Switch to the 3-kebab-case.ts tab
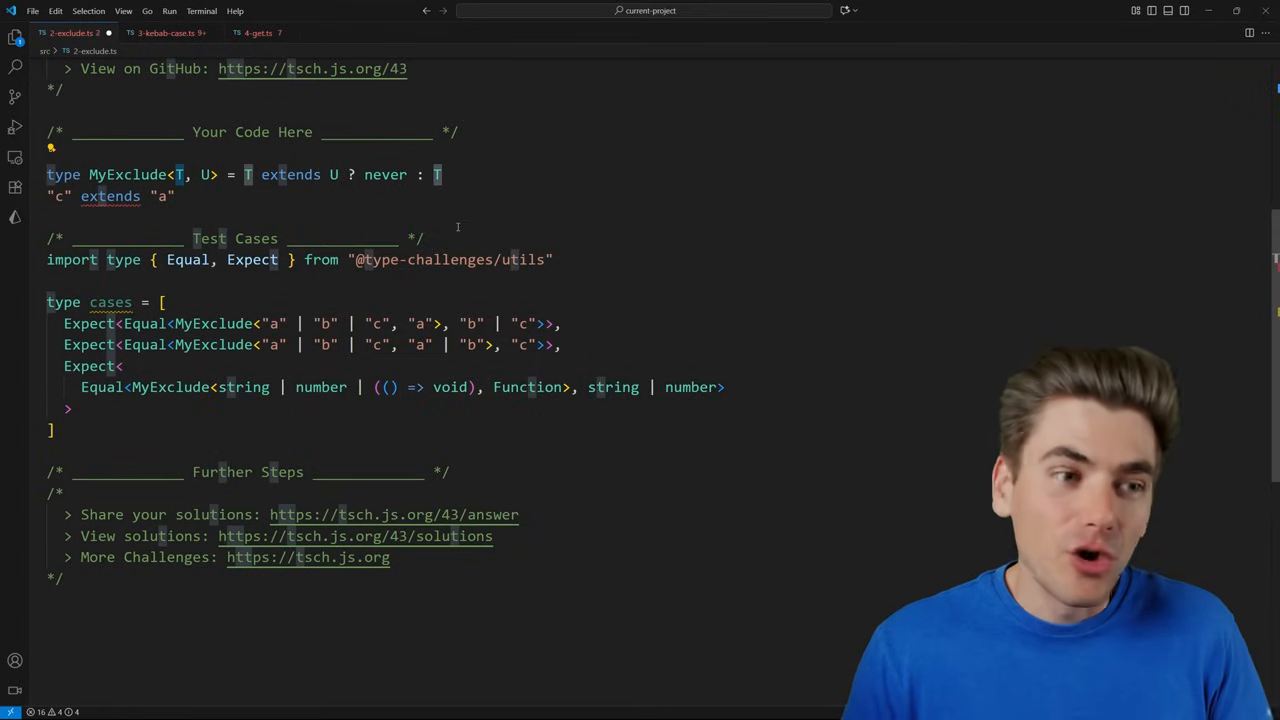Screen dimensions: 1280x720 tap(166, 33)
